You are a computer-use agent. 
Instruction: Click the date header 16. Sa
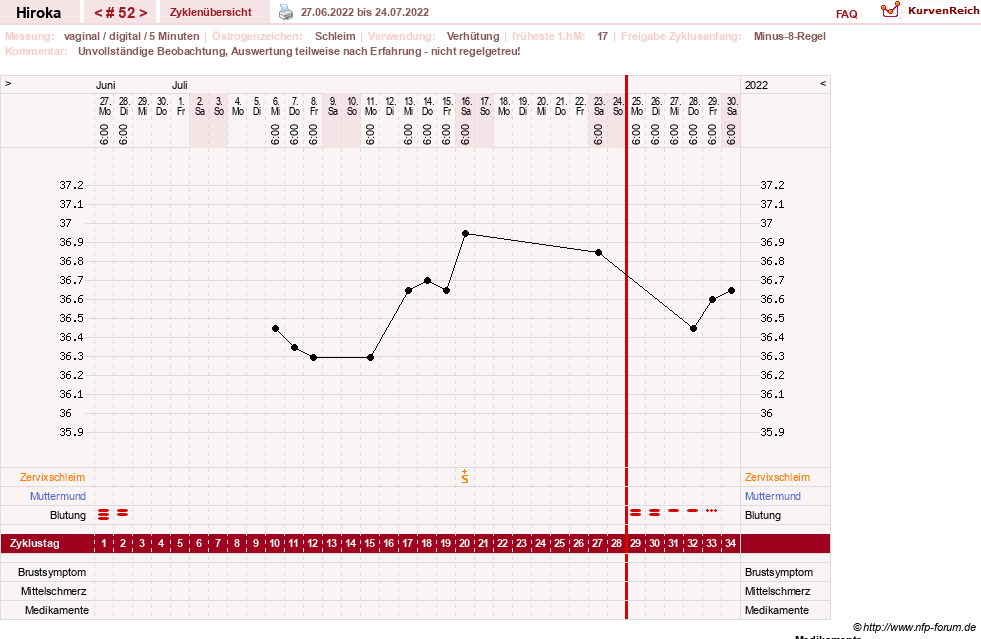tap(465, 106)
